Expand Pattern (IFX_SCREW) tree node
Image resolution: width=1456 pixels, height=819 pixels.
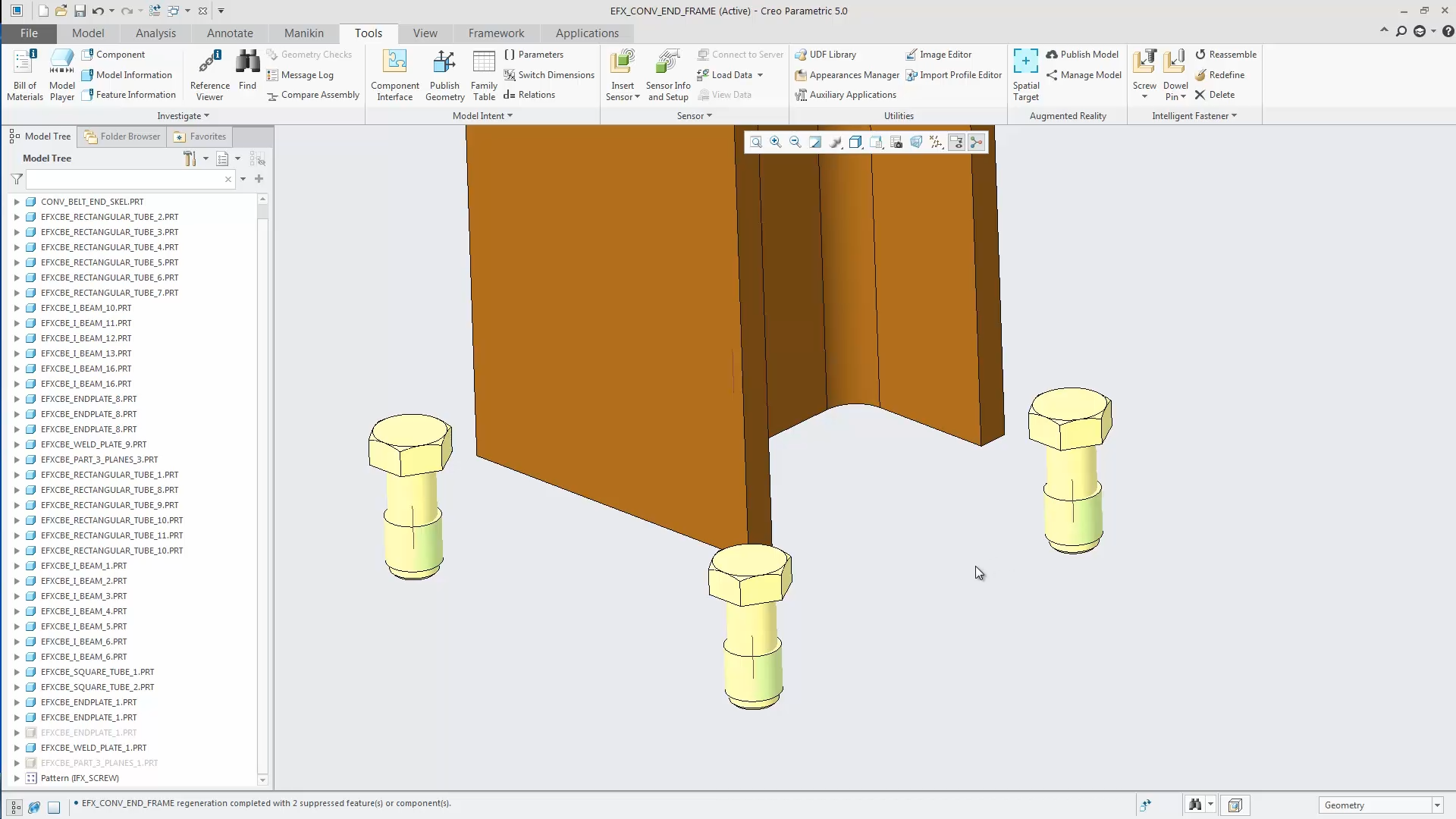[17, 778]
